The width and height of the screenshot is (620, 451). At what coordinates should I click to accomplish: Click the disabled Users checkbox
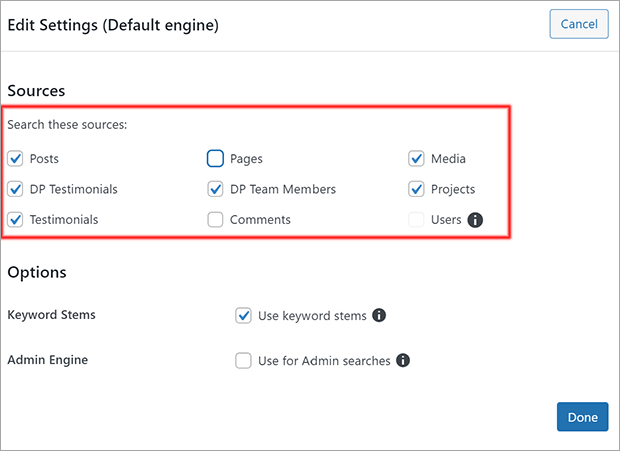416,219
